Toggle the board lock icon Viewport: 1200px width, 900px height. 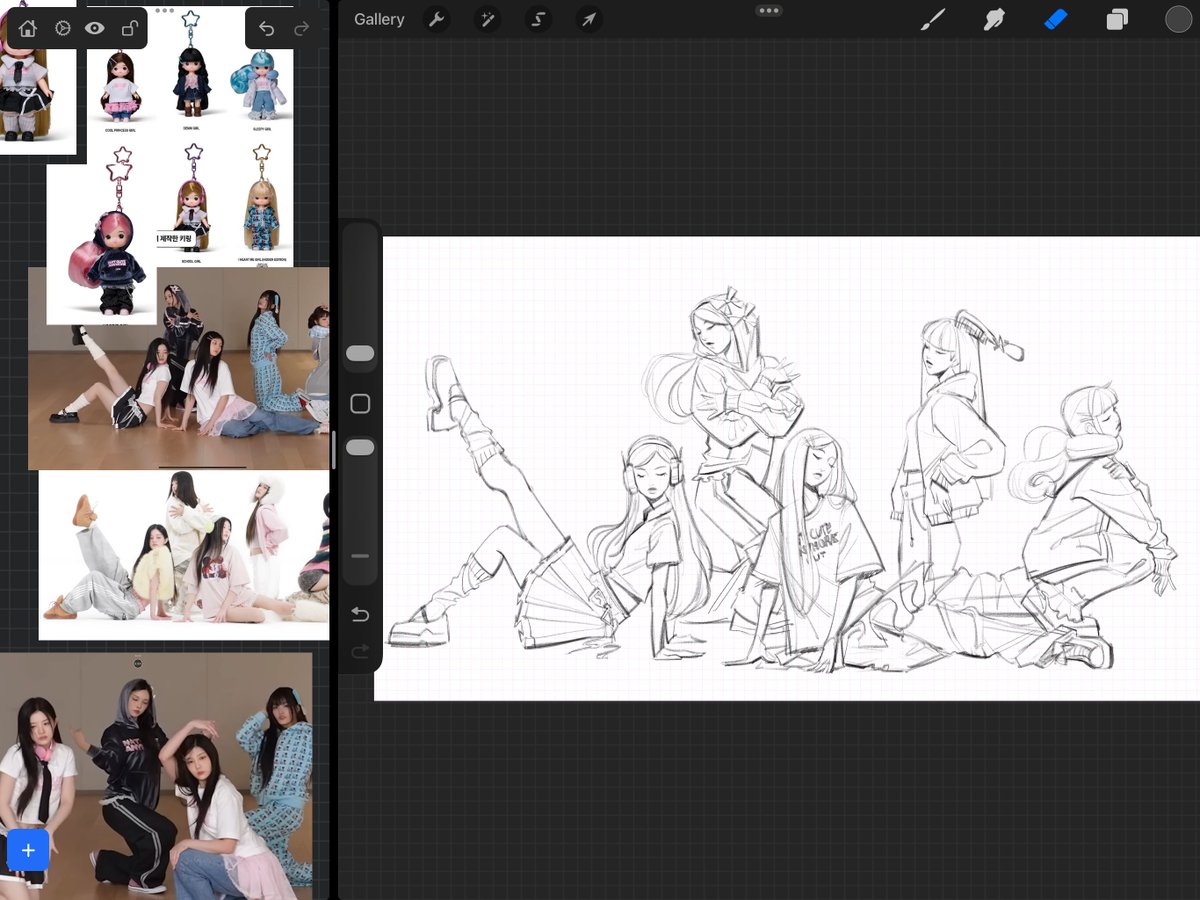pyautogui.click(x=129, y=29)
